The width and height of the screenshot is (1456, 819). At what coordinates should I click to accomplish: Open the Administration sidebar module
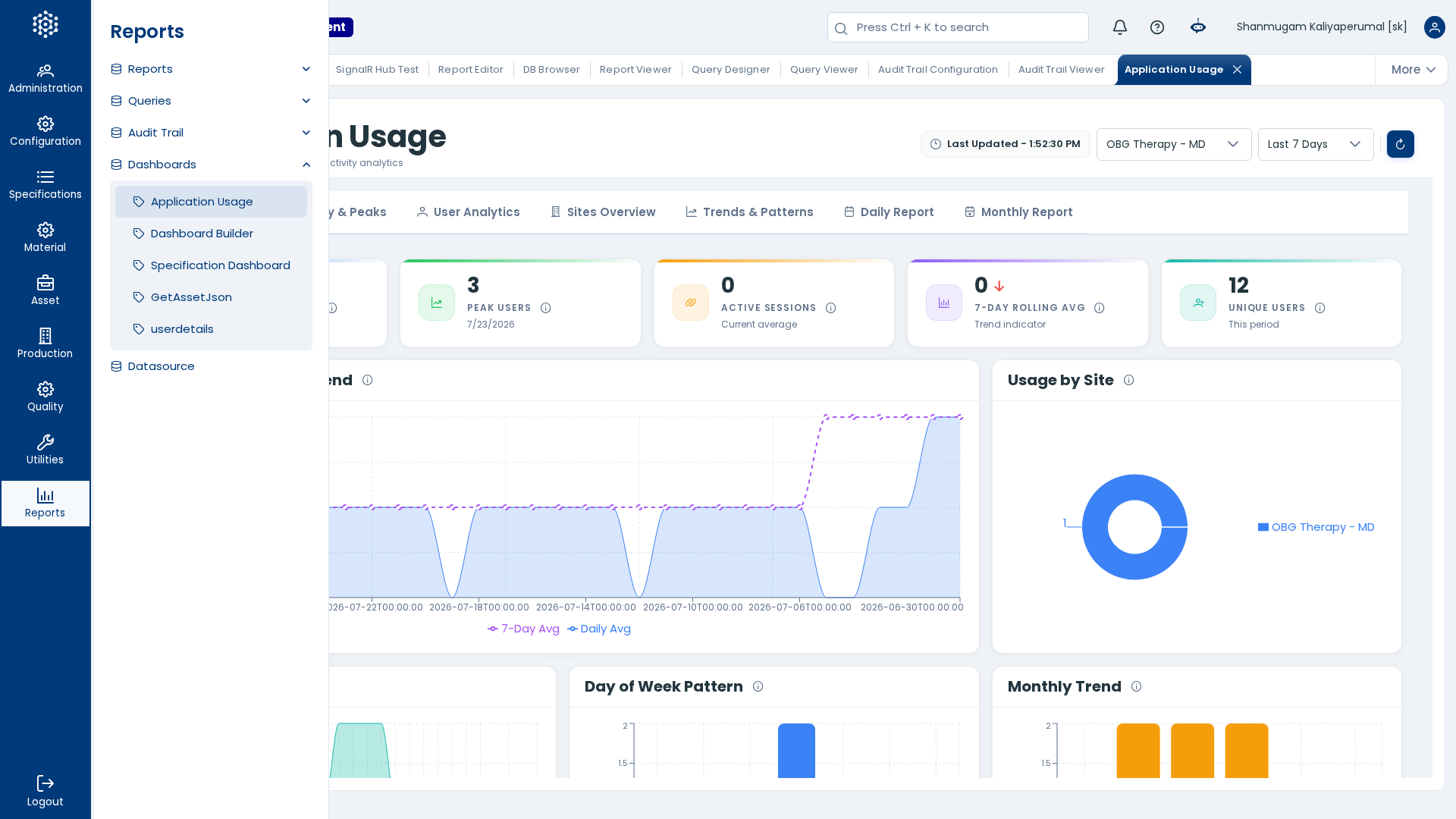click(x=45, y=79)
